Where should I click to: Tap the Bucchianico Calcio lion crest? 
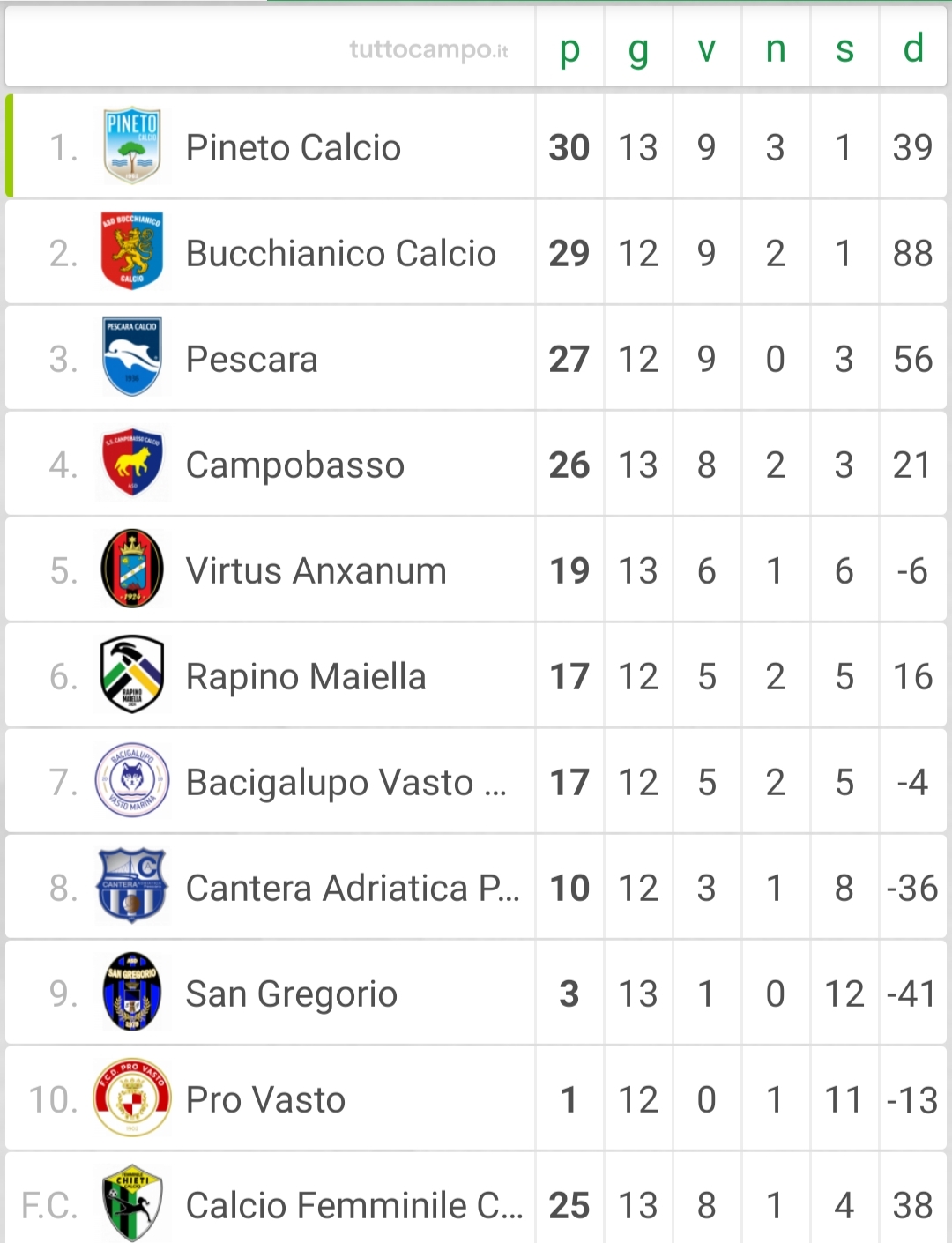coord(131,252)
